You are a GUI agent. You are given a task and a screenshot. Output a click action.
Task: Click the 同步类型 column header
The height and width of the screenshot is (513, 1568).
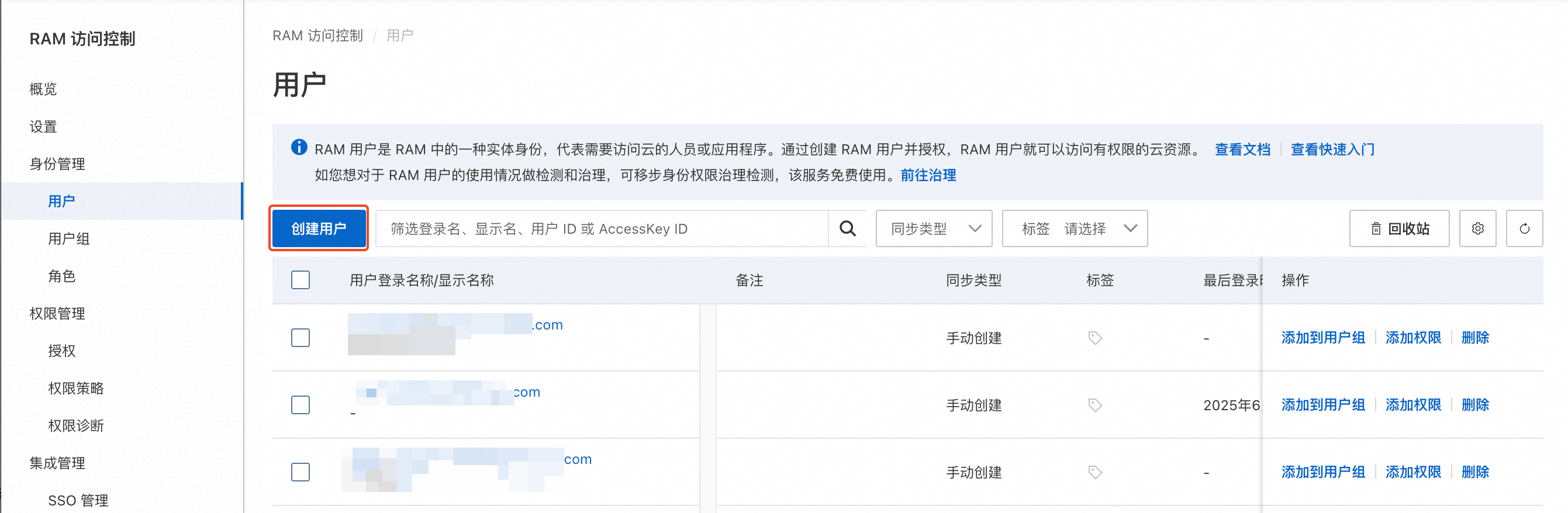tap(973, 280)
